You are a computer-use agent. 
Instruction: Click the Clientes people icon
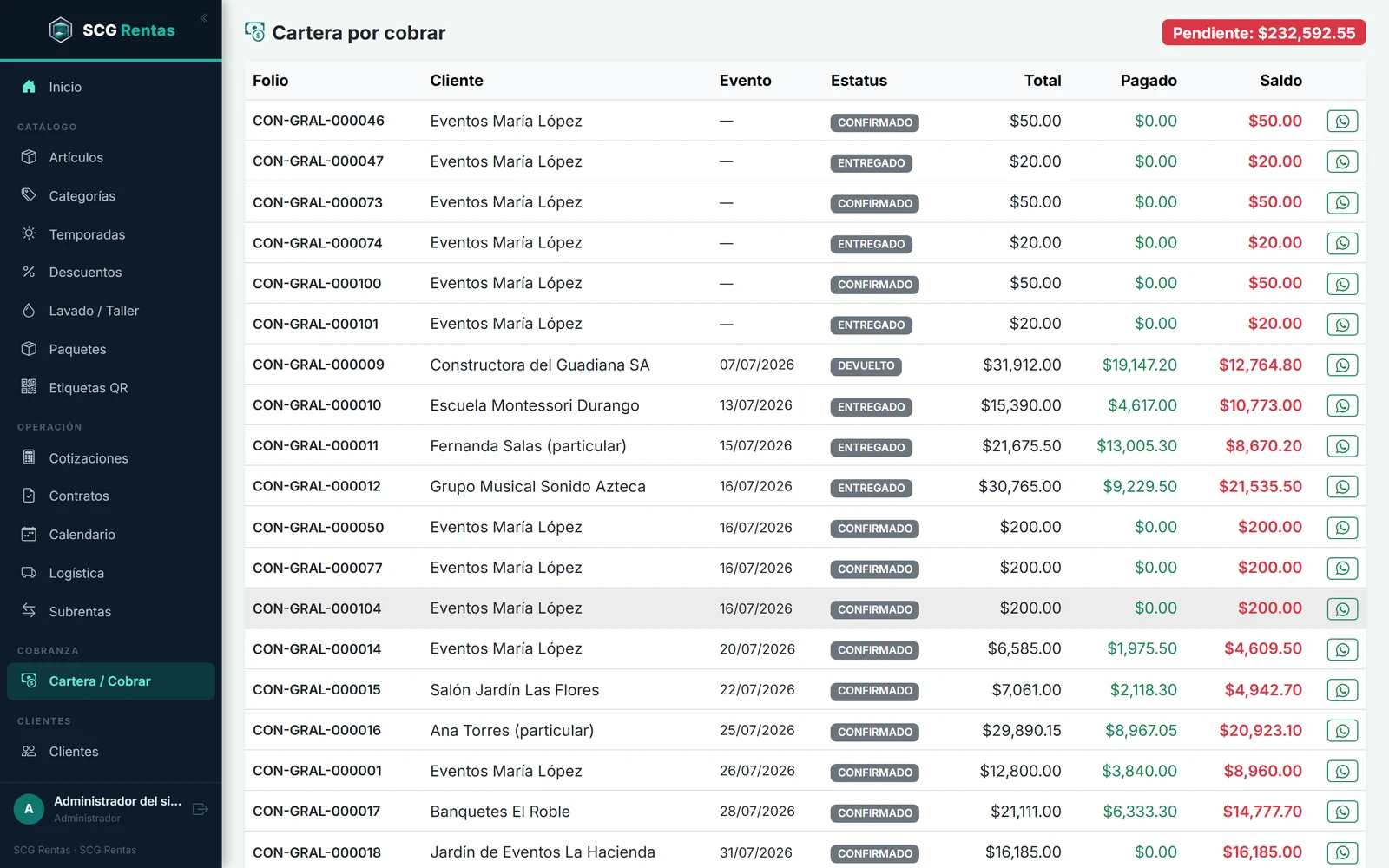point(29,751)
